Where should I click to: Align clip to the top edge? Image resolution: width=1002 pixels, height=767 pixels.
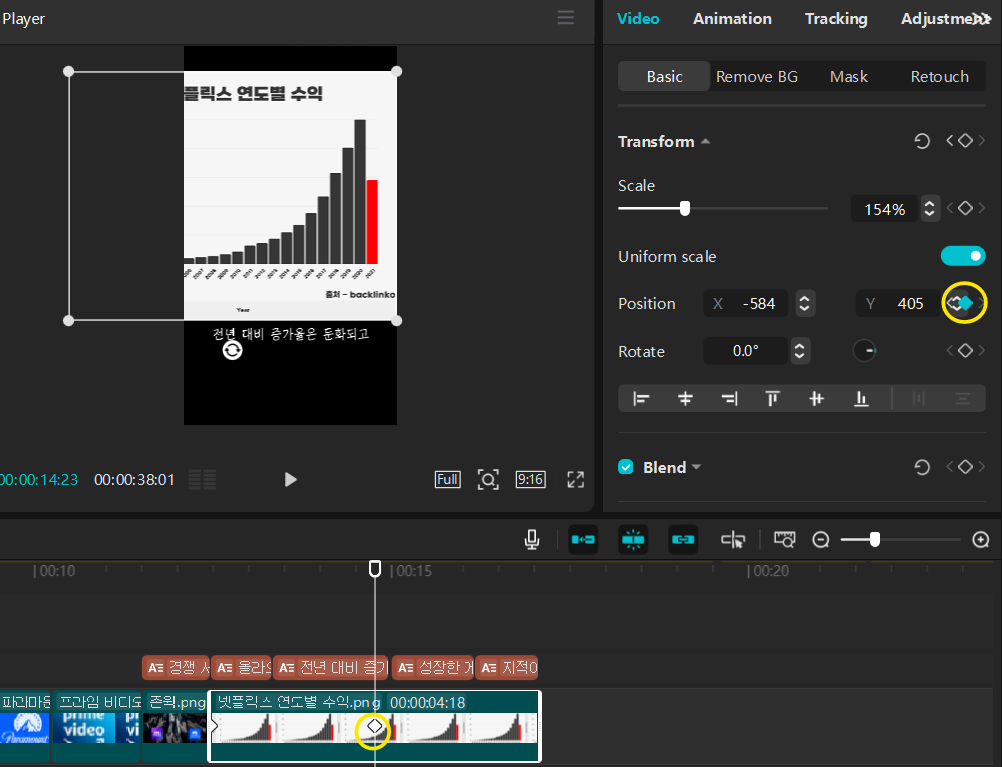click(x=773, y=399)
